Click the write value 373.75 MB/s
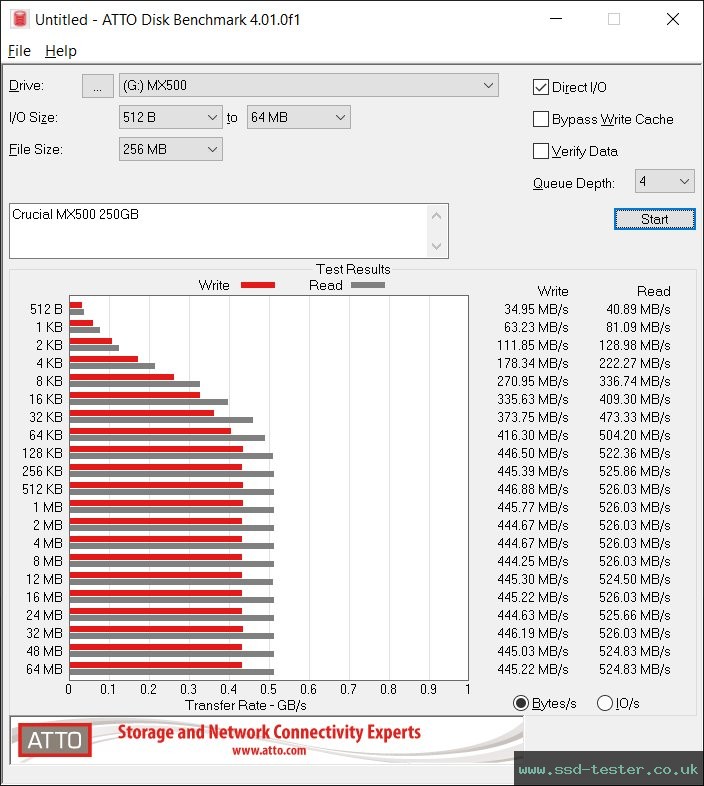This screenshot has height=786, width=704. 533,418
